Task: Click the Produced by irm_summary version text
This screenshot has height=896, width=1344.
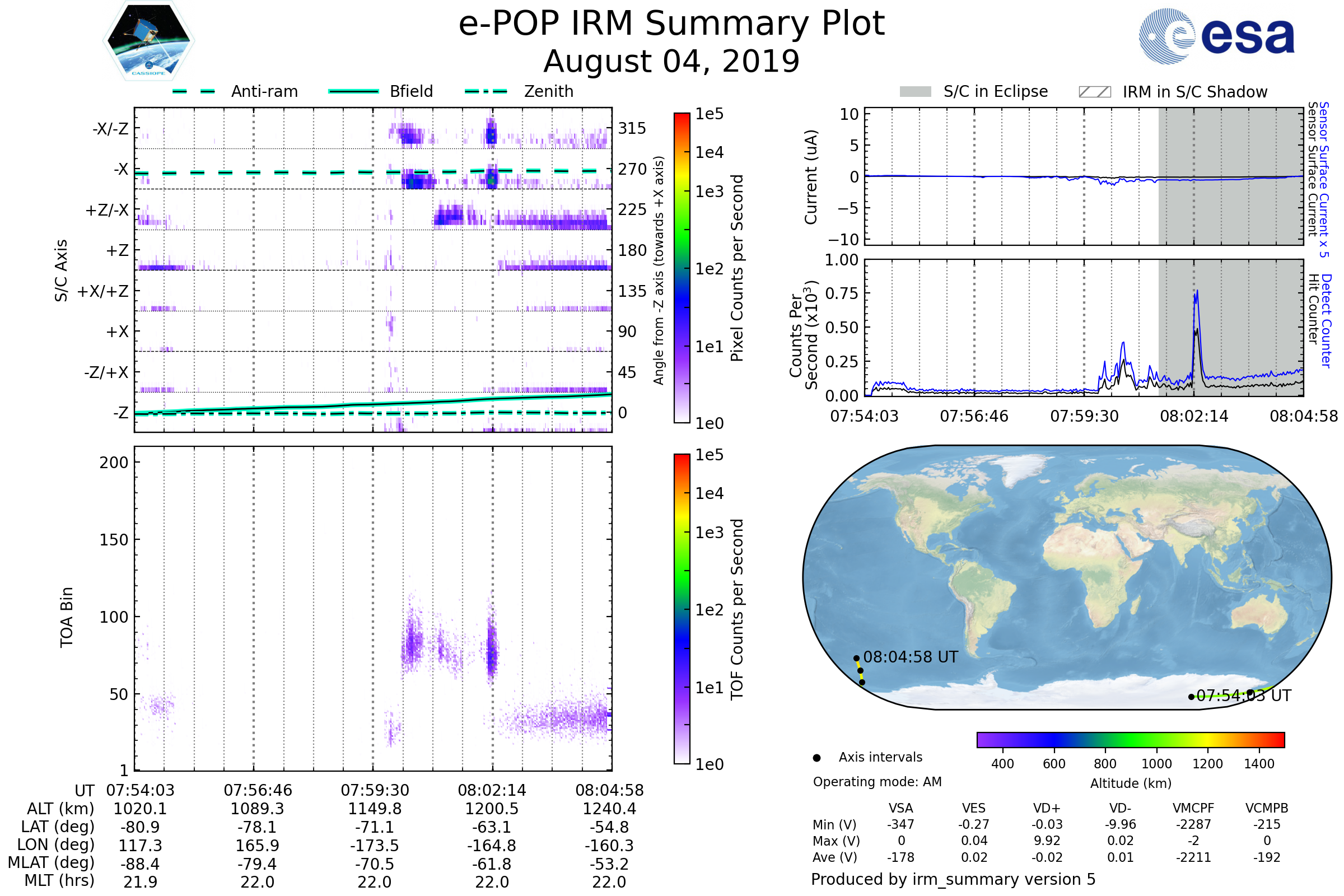Action: click(x=953, y=879)
